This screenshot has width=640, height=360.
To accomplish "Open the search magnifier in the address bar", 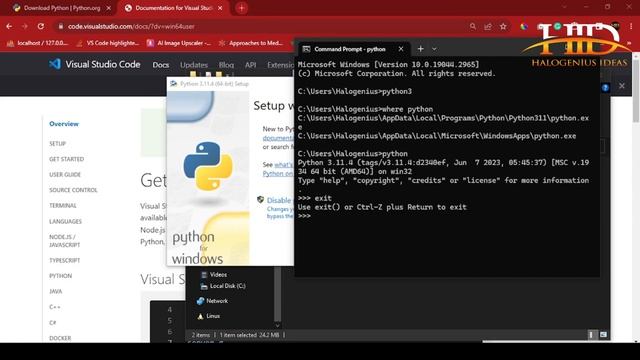I will 473,27.
